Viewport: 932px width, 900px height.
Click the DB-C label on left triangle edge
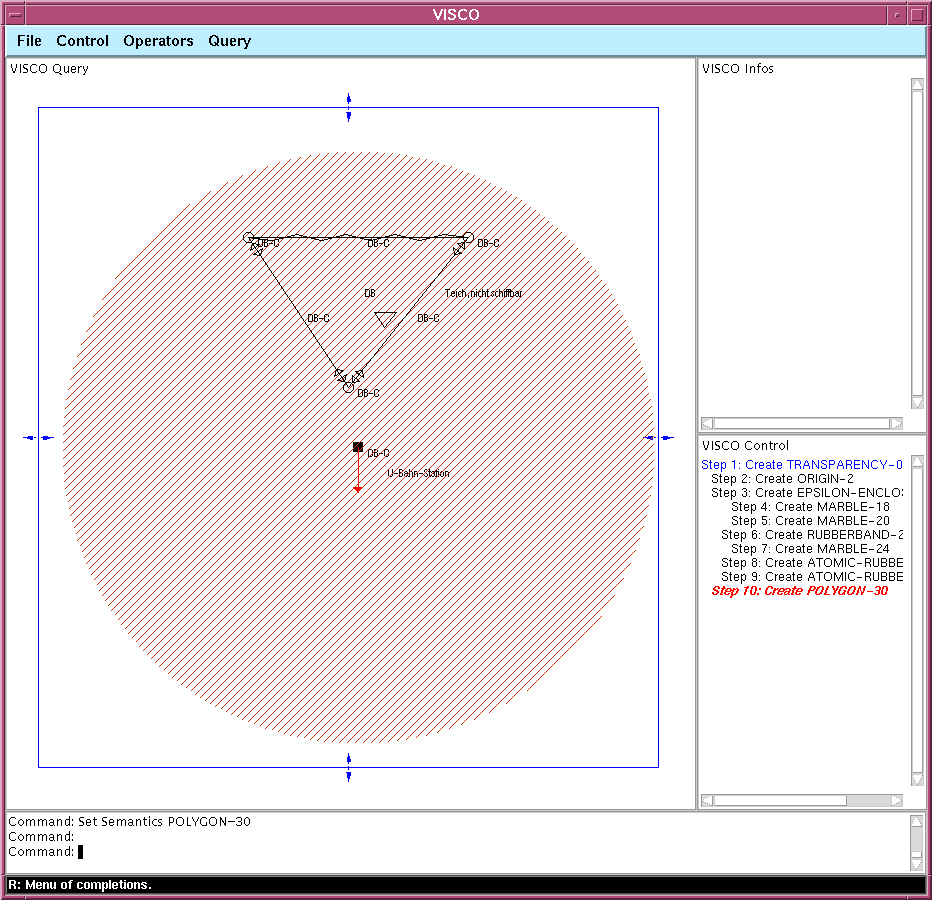tap(318, 318)
